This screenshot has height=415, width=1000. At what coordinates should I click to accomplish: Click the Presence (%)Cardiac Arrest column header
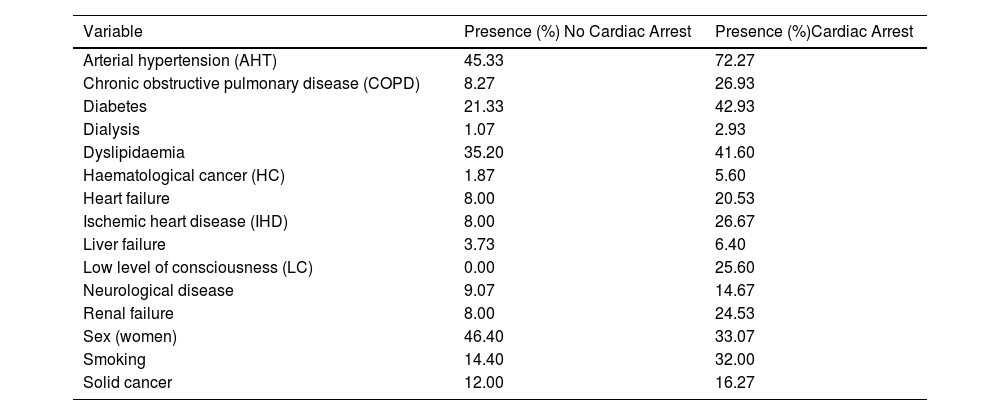pos(814,31)
